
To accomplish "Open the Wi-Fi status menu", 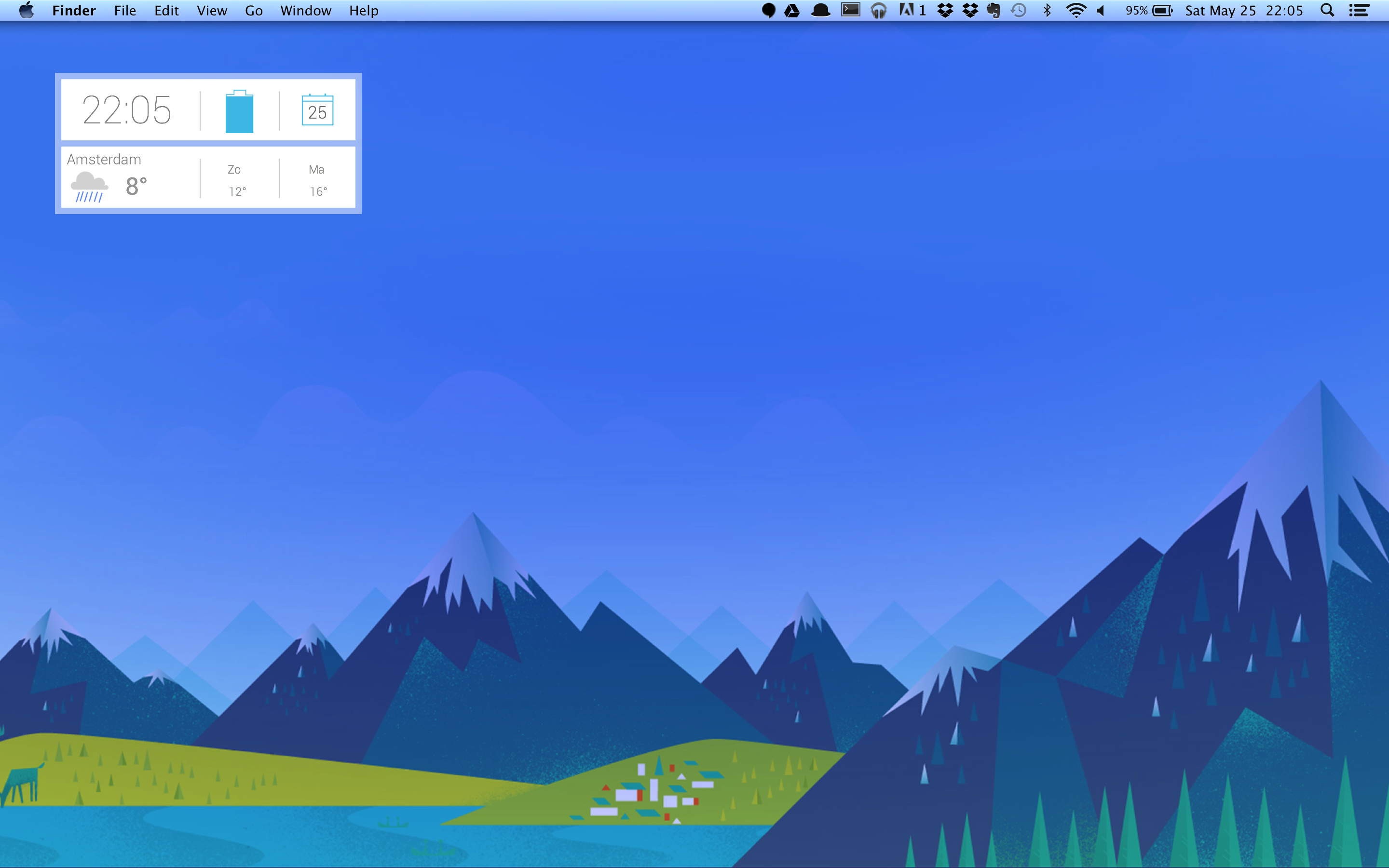I will (1076, 10).
